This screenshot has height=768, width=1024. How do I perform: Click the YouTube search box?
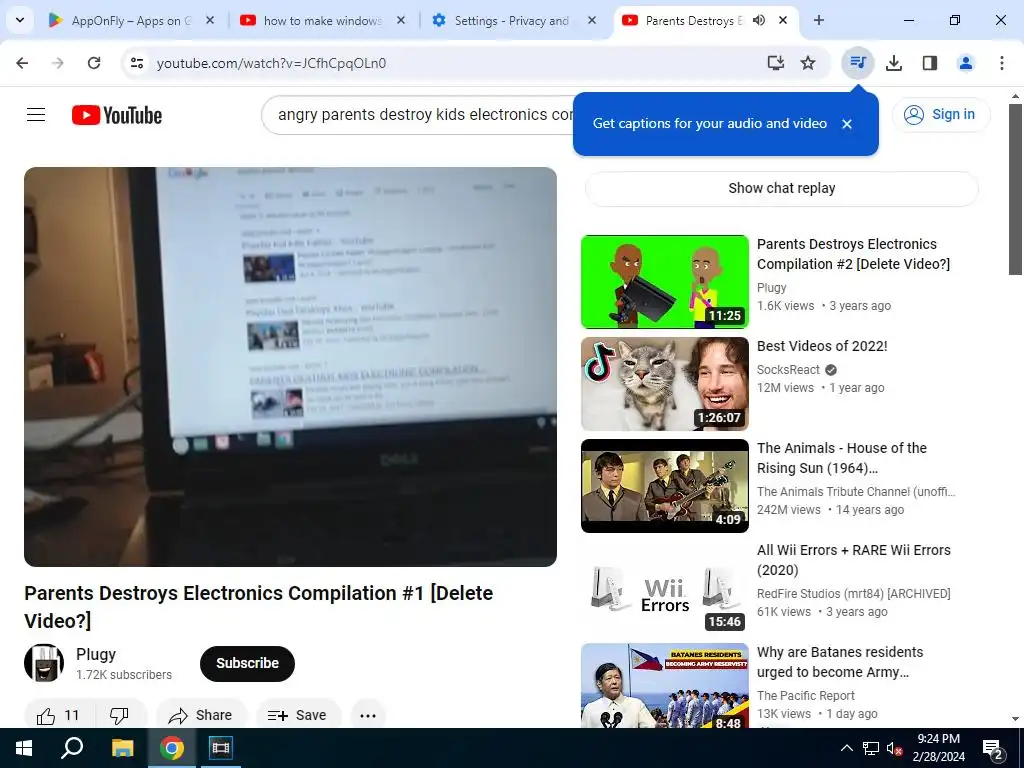coord(418,115)
